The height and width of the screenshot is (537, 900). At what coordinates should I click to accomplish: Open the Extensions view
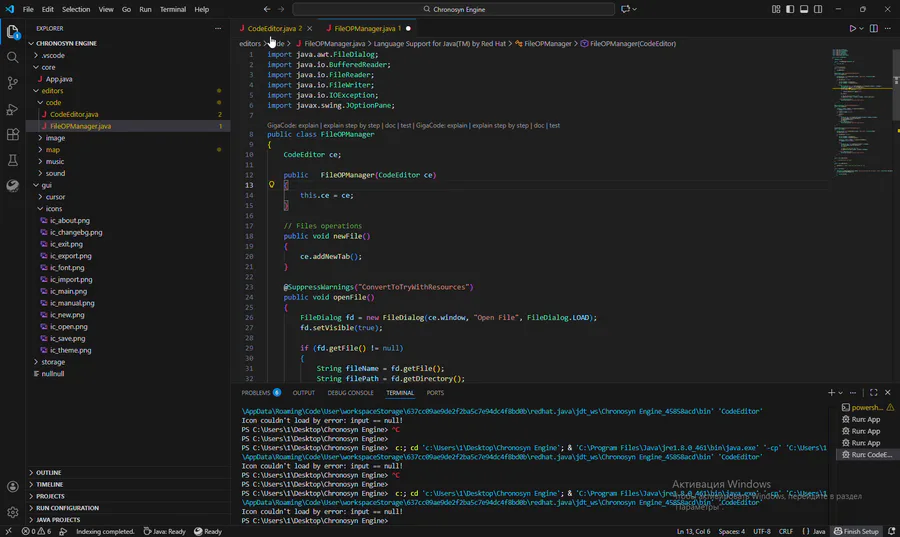coord(13,134)
